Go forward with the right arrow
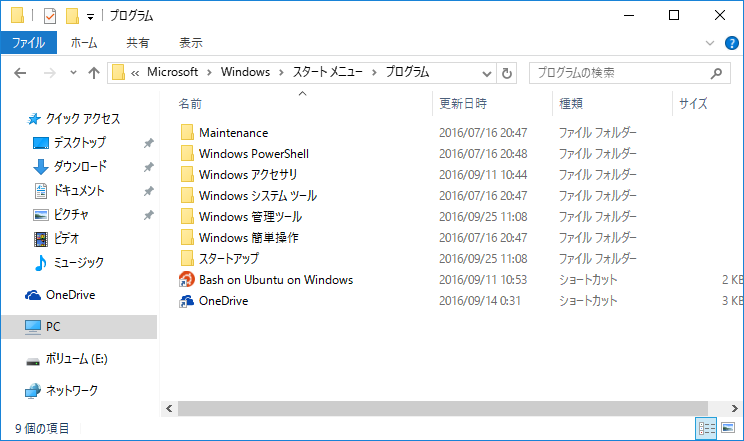Screen dimensions: 744x441 [49, 73]
